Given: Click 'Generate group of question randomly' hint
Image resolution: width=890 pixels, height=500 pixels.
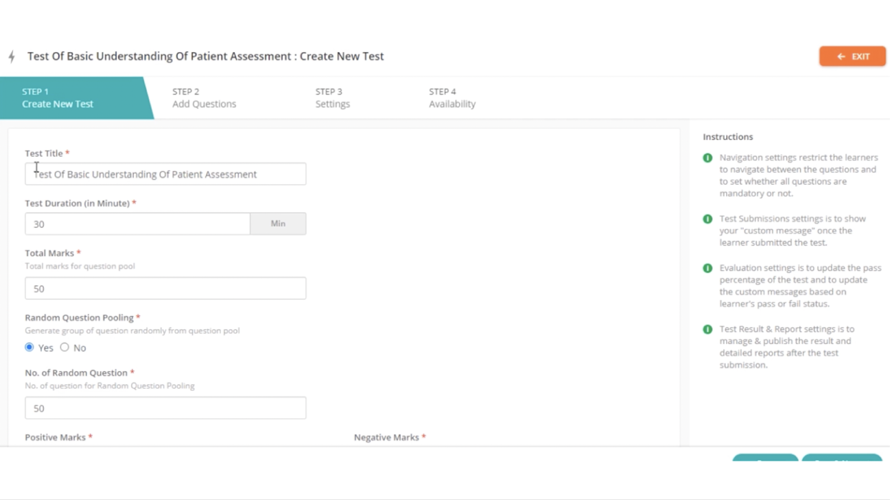Looking at the screenshot, I should (132, 331).
